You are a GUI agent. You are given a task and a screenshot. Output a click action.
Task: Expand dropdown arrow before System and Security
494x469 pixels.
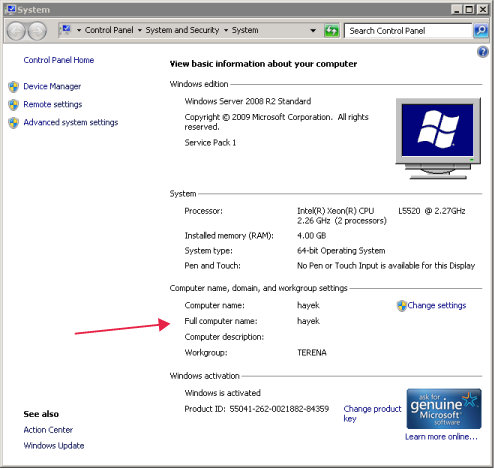(140, 30)
